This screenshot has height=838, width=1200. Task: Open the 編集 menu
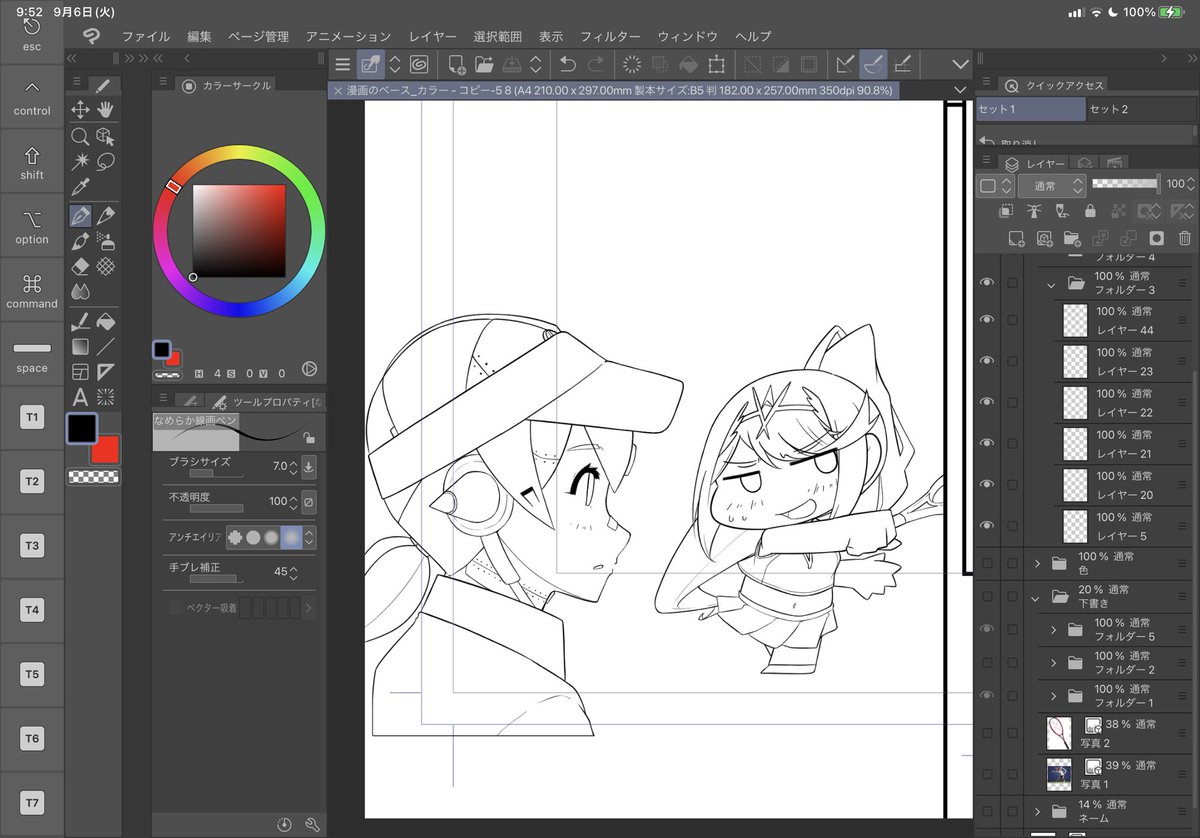click(199, 36)
